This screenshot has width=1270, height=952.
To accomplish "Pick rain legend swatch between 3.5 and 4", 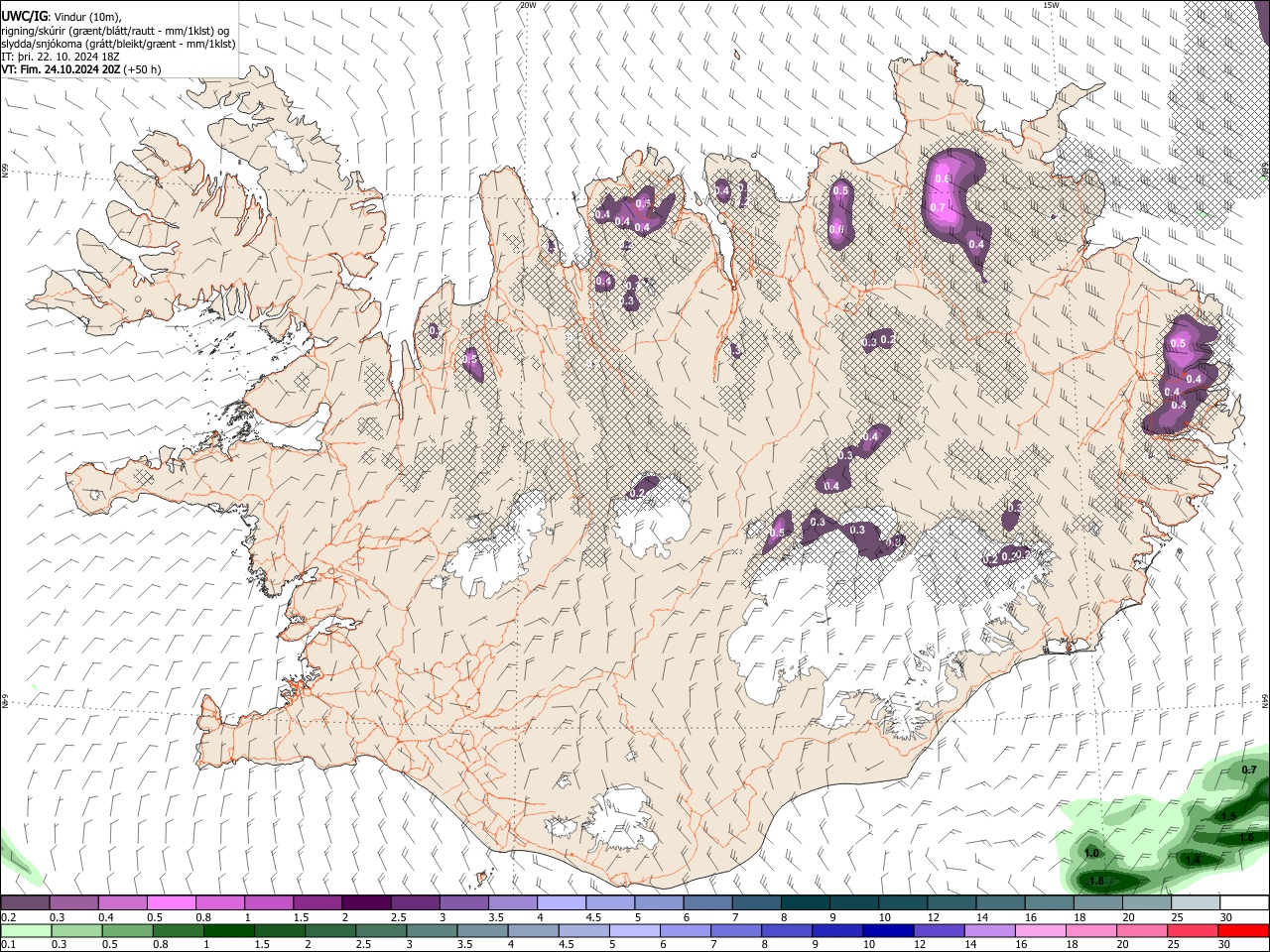I will coord(482,930).
